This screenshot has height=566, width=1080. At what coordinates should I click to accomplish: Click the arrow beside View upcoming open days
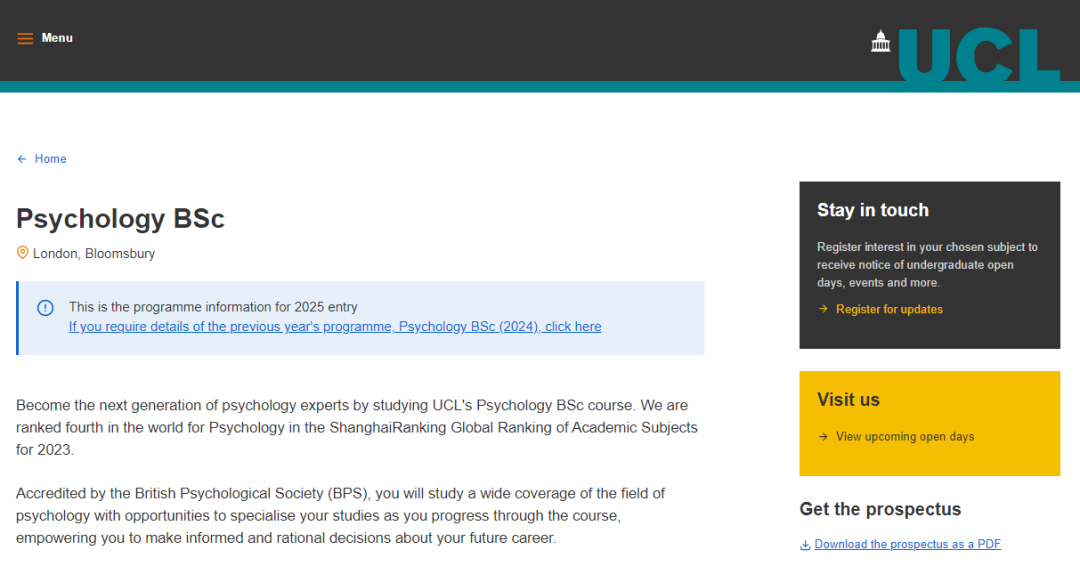823,437
